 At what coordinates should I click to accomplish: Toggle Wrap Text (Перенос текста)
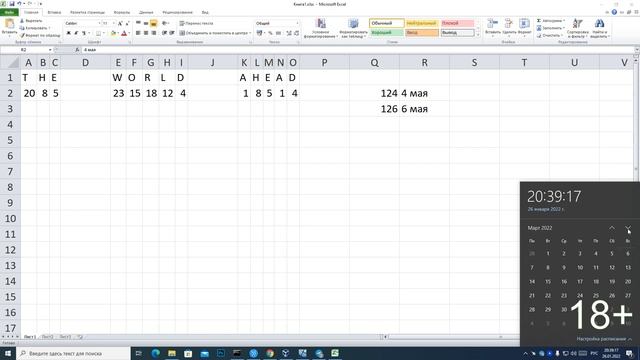197,23
